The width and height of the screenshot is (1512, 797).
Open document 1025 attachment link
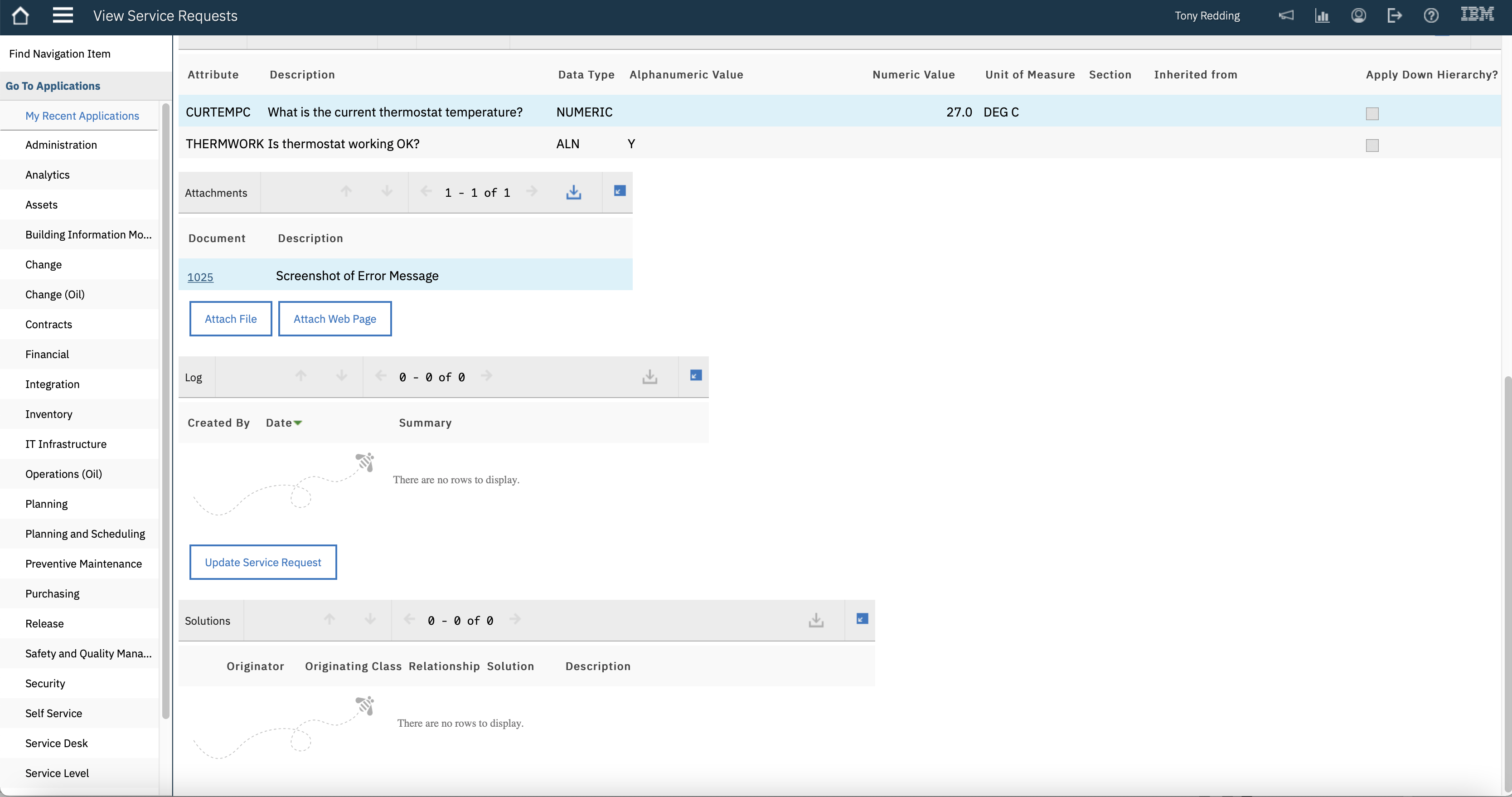click(x=200, y=277)
